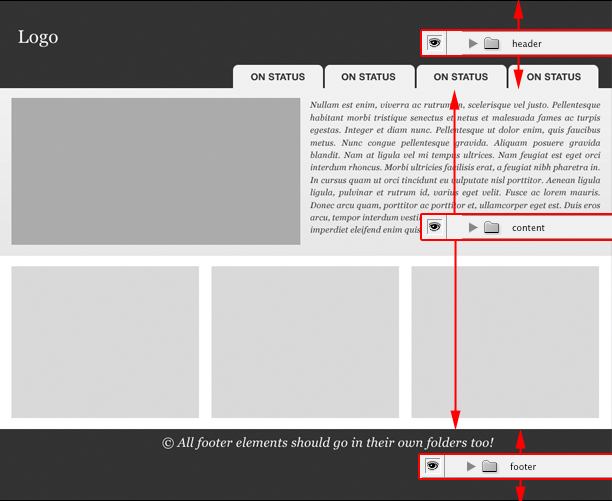Image resolution: width=612 pixels, height=501 pixels.
Task: Select the header layer group name
Action: point(527,44)
